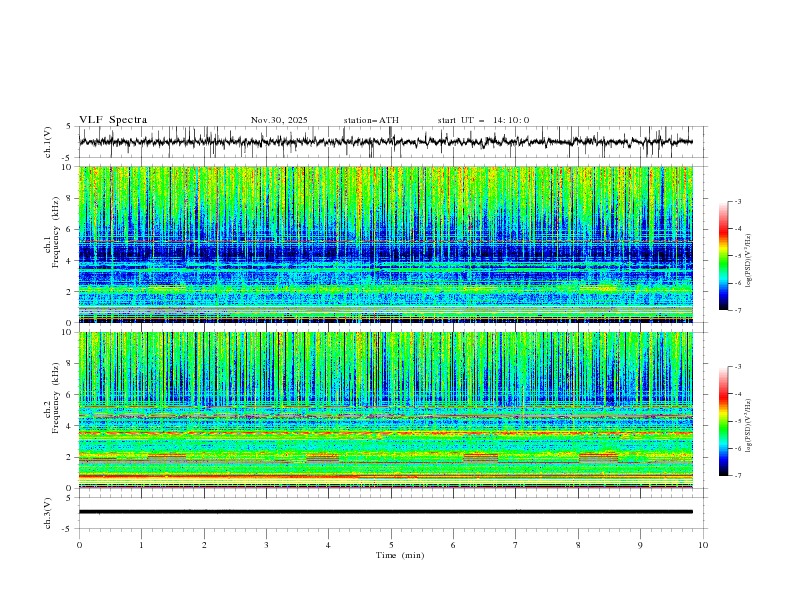The image size is (792, 612).
Task: Select the Nov.30, 2025 date label
Action: click(x=279, y=120)
